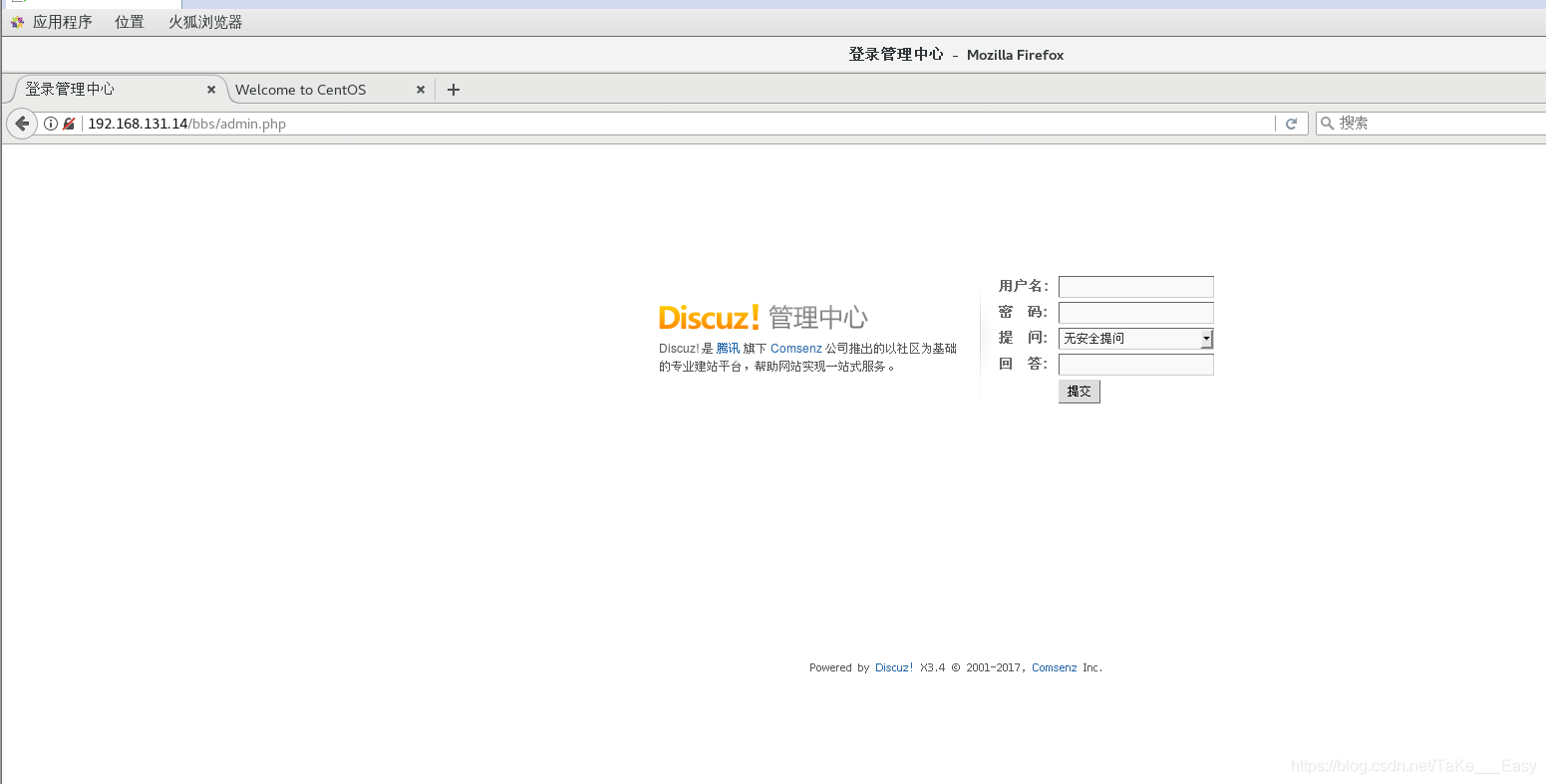
Task: Switch to Welcome to CentOS tab
Action: 330,90
